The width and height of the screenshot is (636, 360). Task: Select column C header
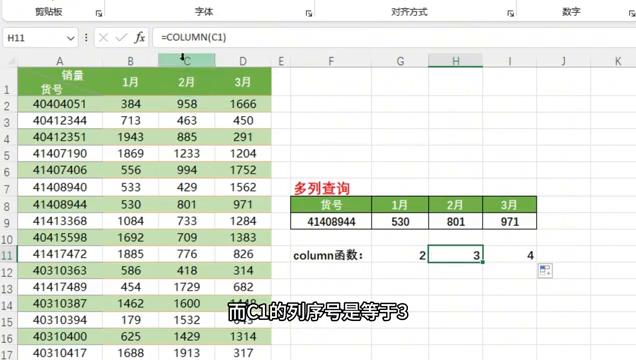point(187,61)
